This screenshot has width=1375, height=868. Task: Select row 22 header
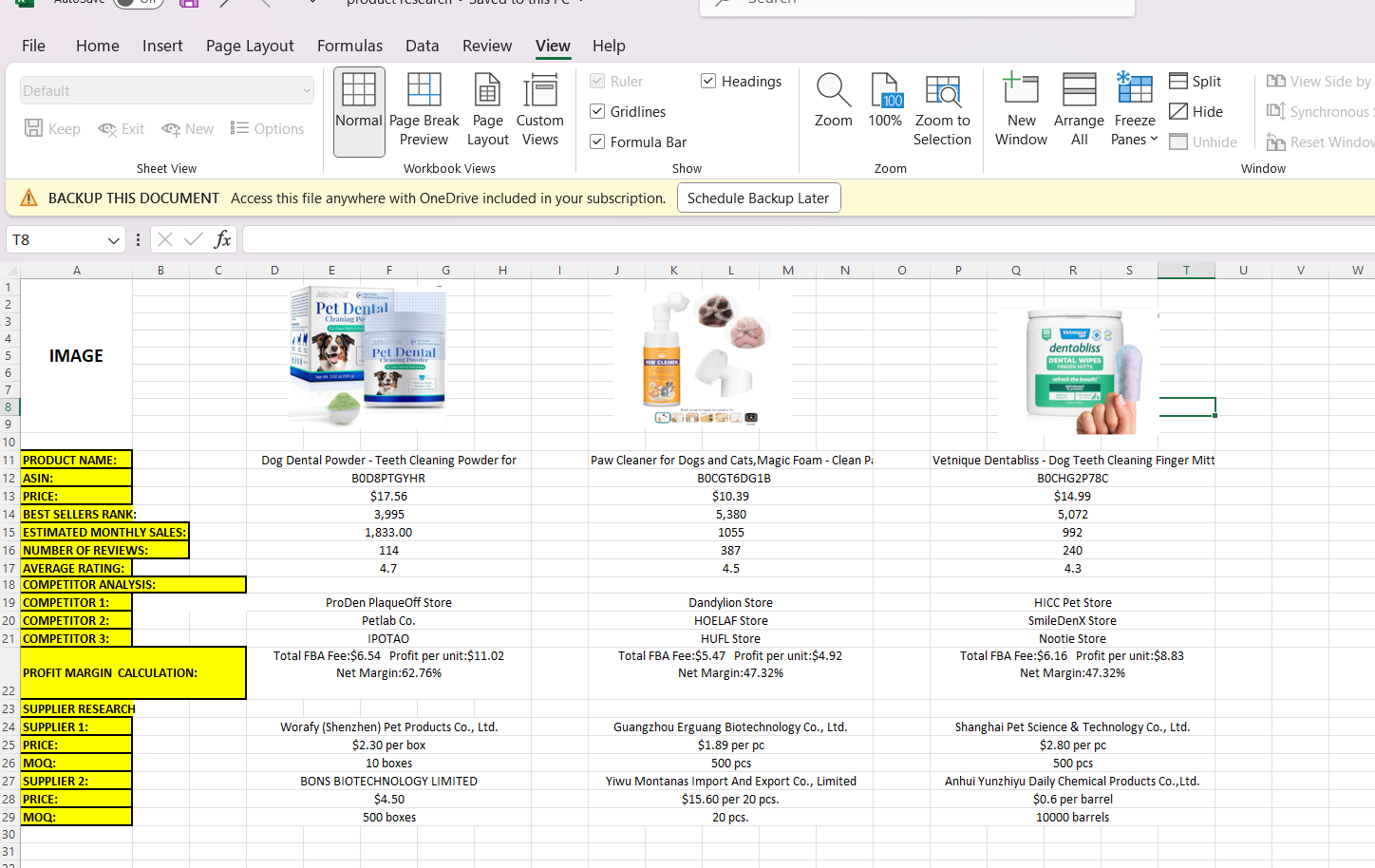(x=9, y=673)
